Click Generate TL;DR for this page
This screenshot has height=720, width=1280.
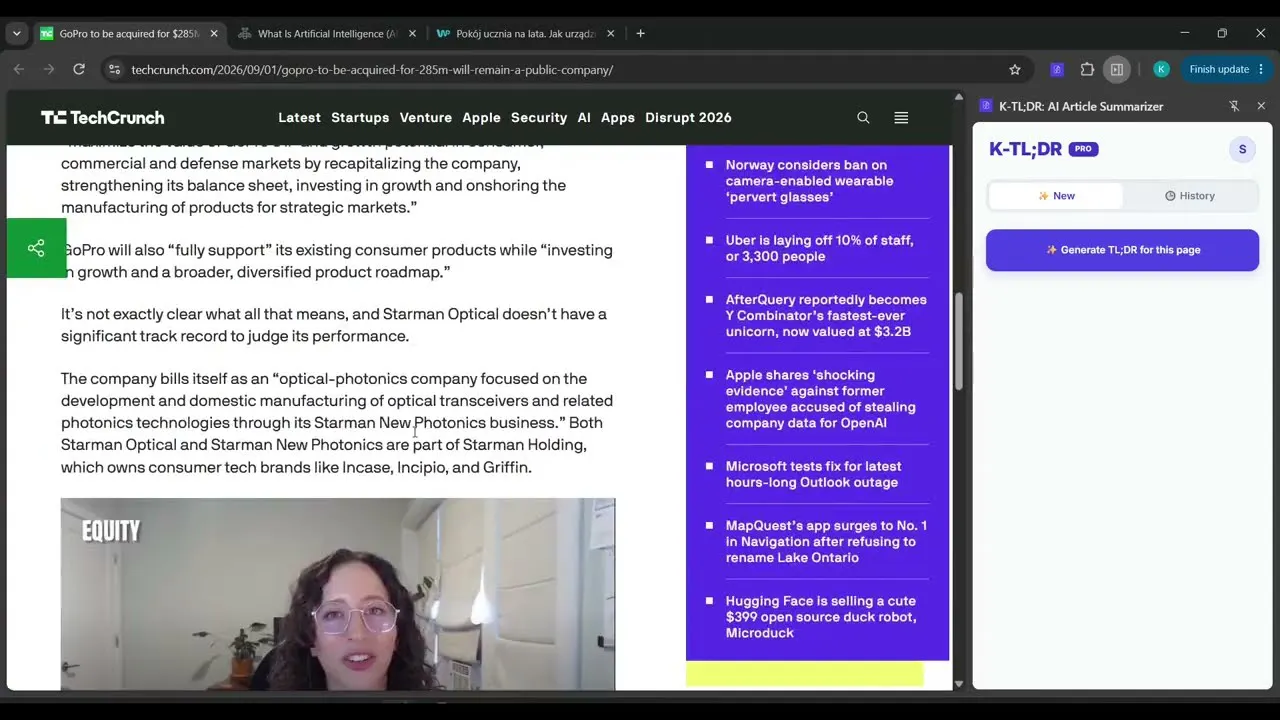coord(1122,250)
